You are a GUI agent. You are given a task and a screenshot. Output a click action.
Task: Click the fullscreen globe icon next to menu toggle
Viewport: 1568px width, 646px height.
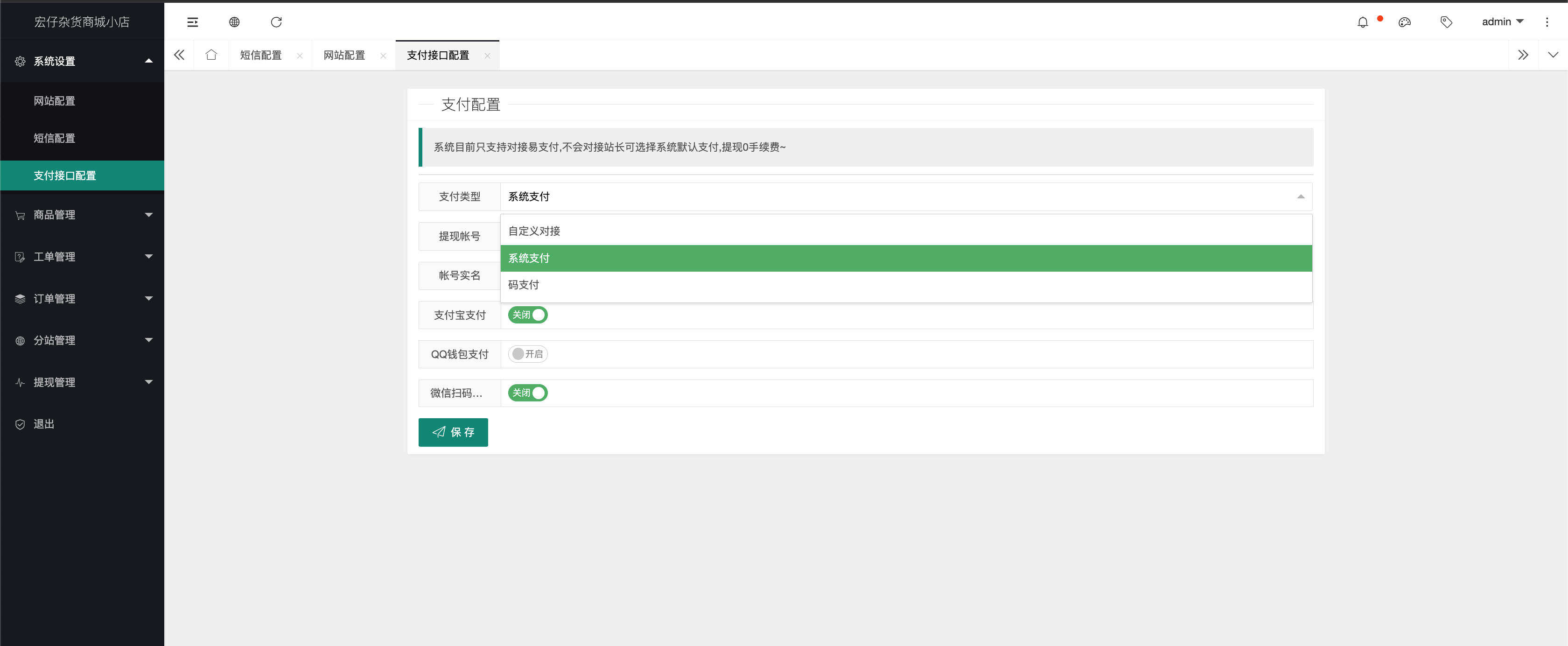click(234, 22)
